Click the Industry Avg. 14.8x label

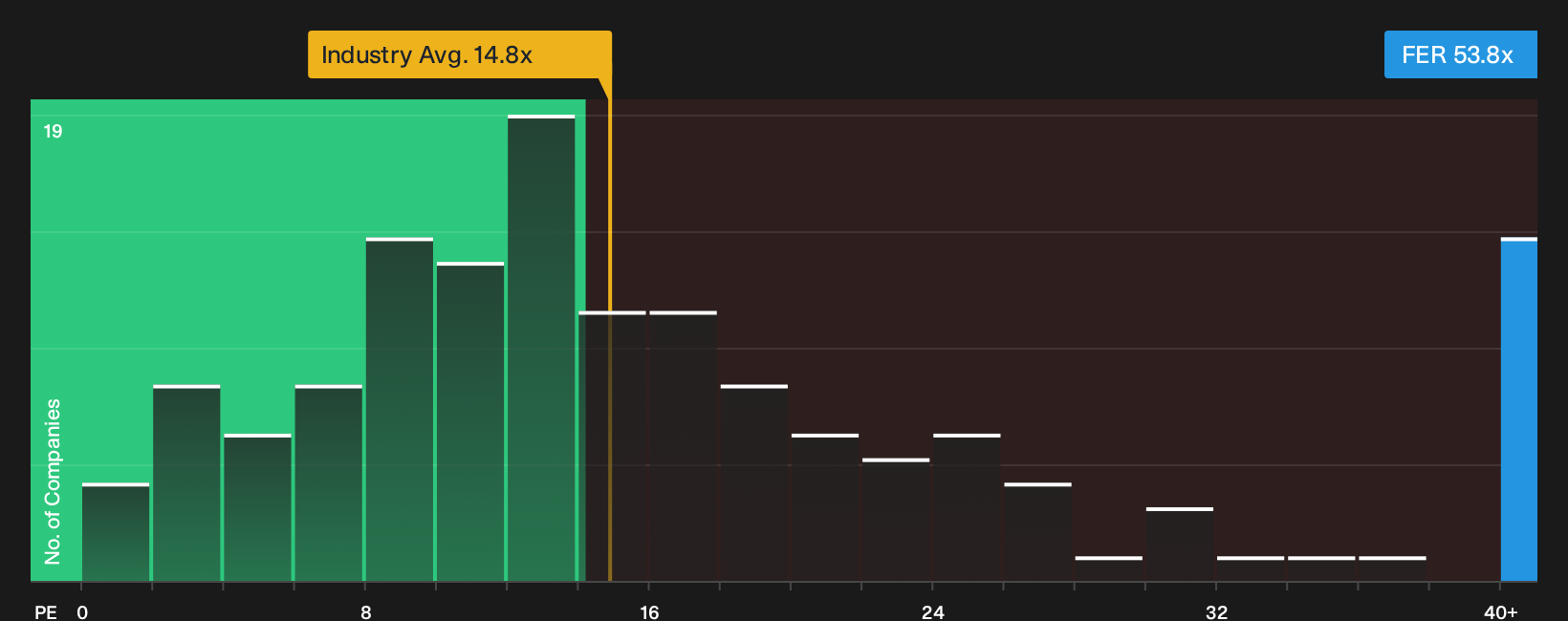[x=459, y=54]
